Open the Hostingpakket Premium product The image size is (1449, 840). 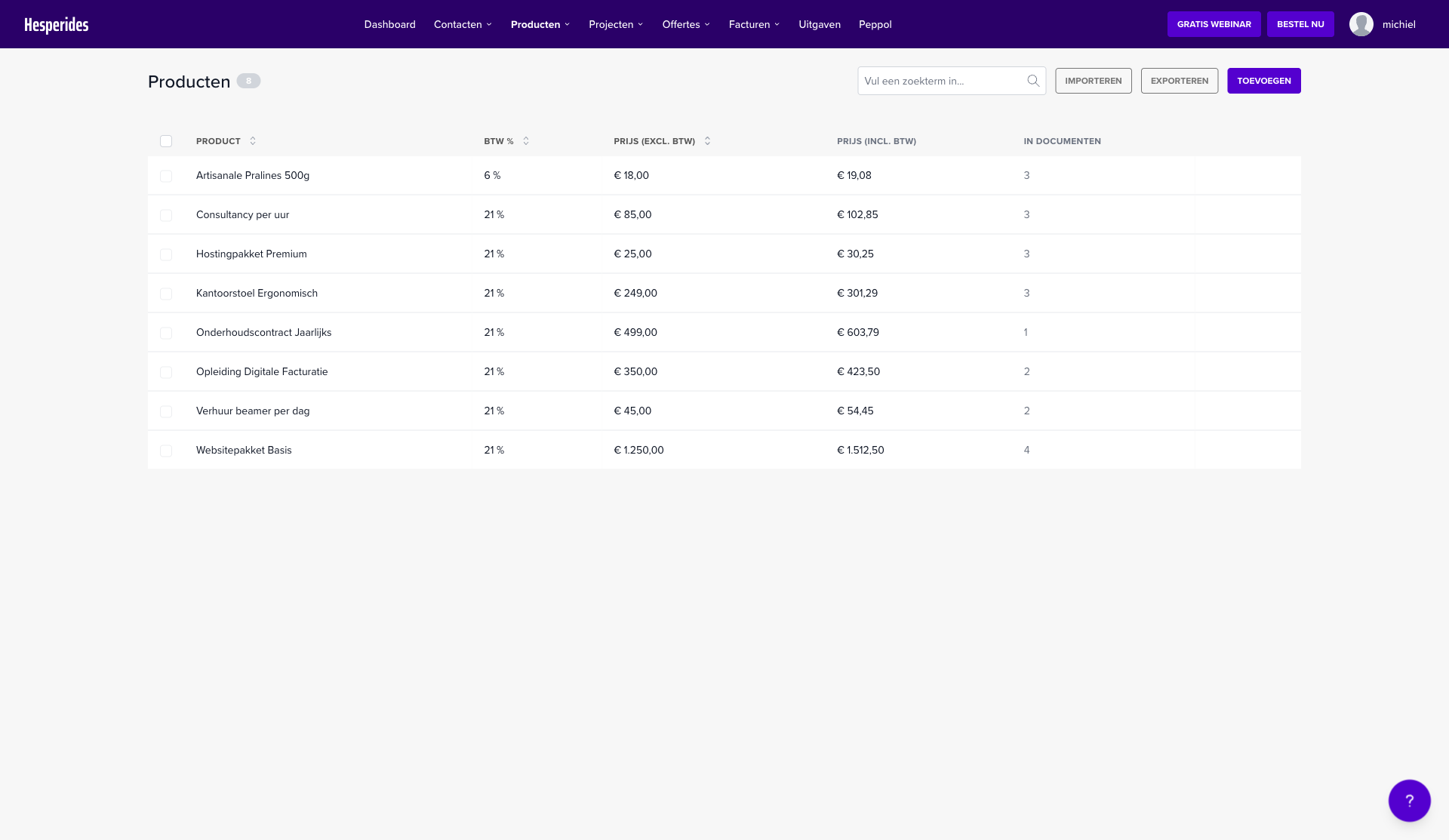(251, 254)
